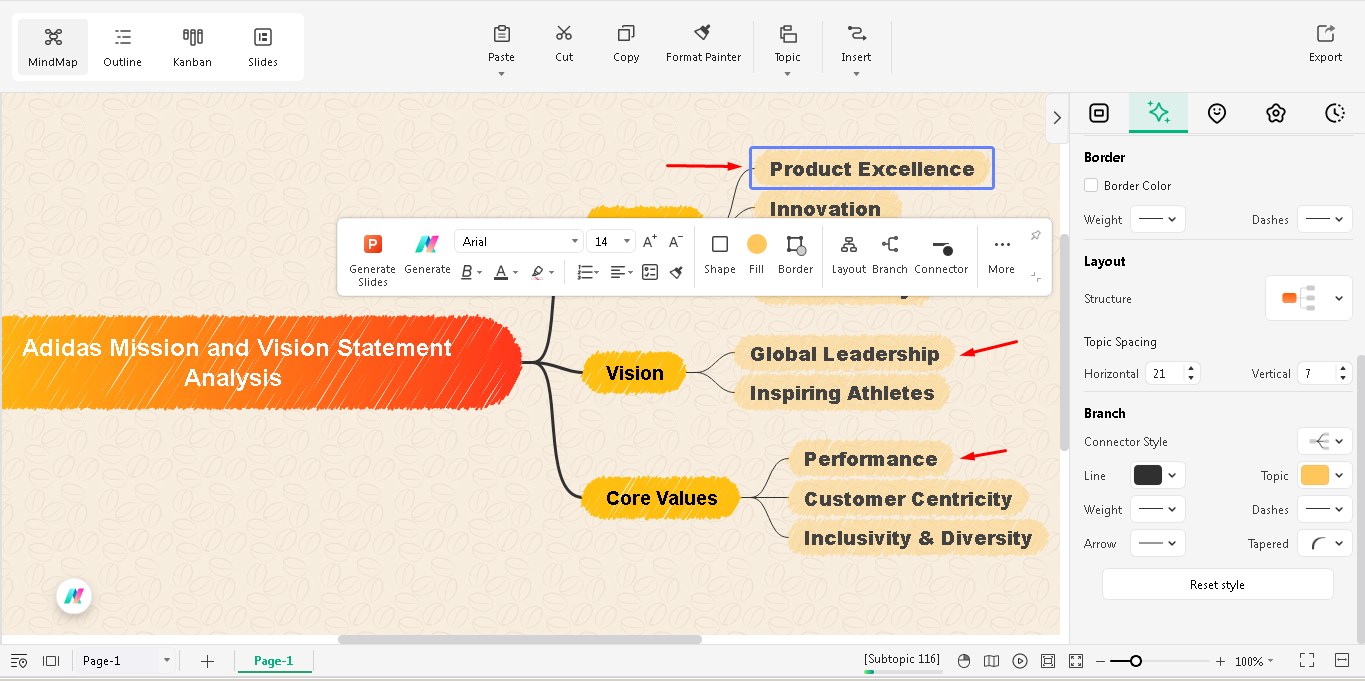Open the Branch Weight dropdown
Image resolution: width=1365 pixels, height=681 pixels.
coord(1158,509)
